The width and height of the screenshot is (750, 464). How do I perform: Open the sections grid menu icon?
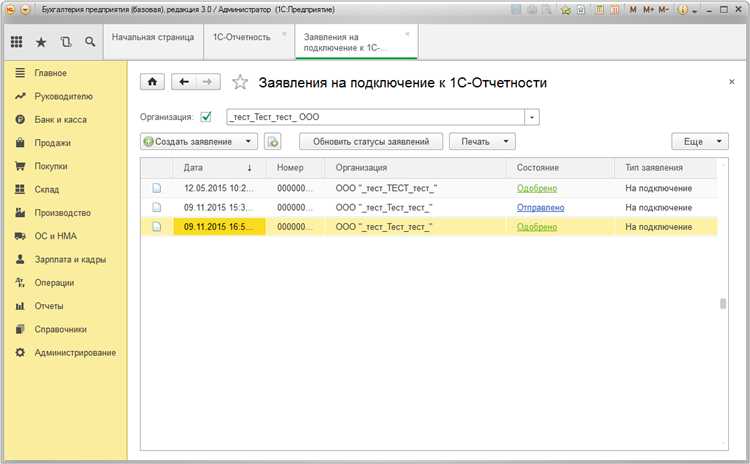coord(17,42)
